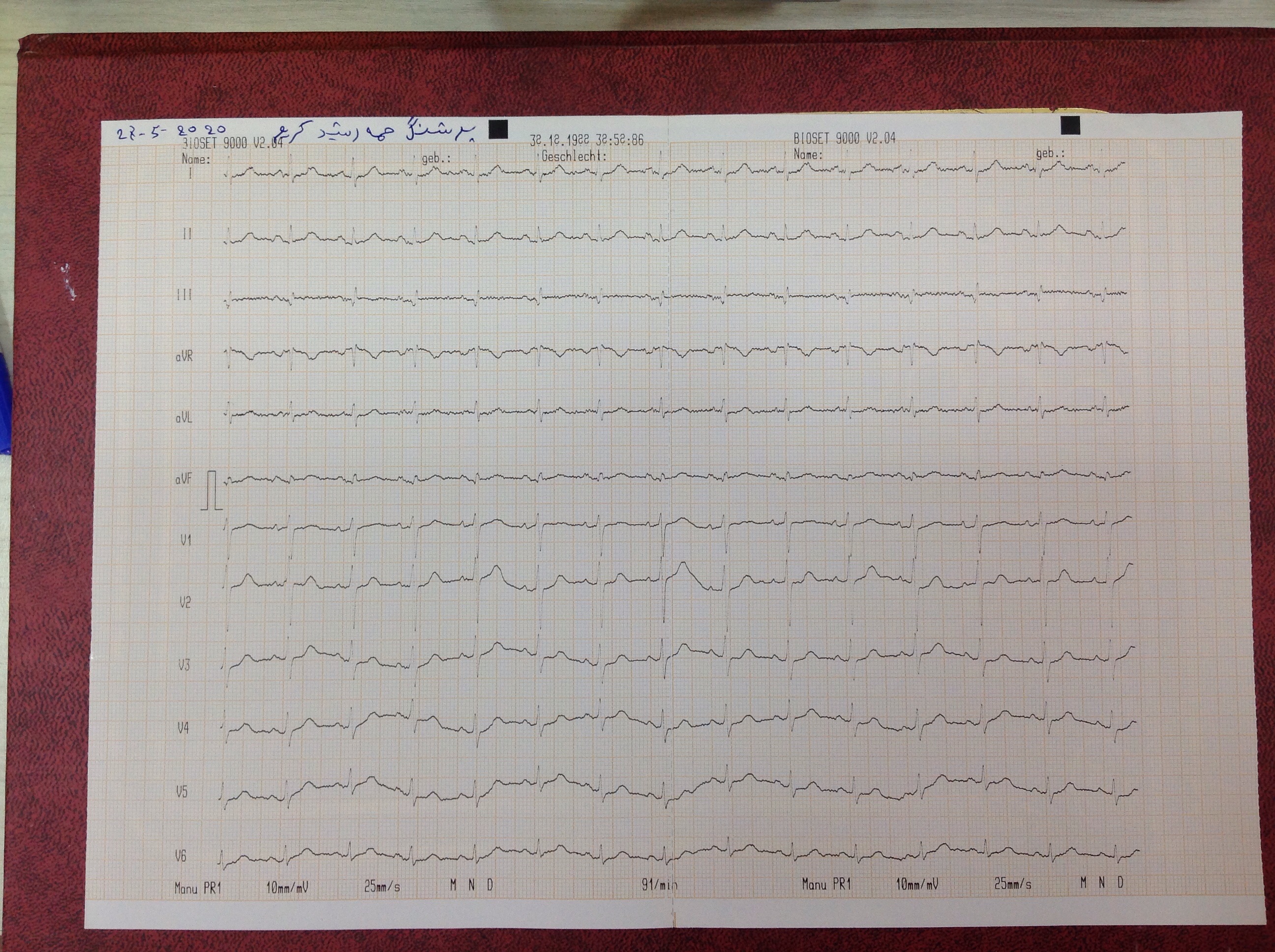
Task: Click the calibration pulse next to aVF
Action: (x=212, y=490)
